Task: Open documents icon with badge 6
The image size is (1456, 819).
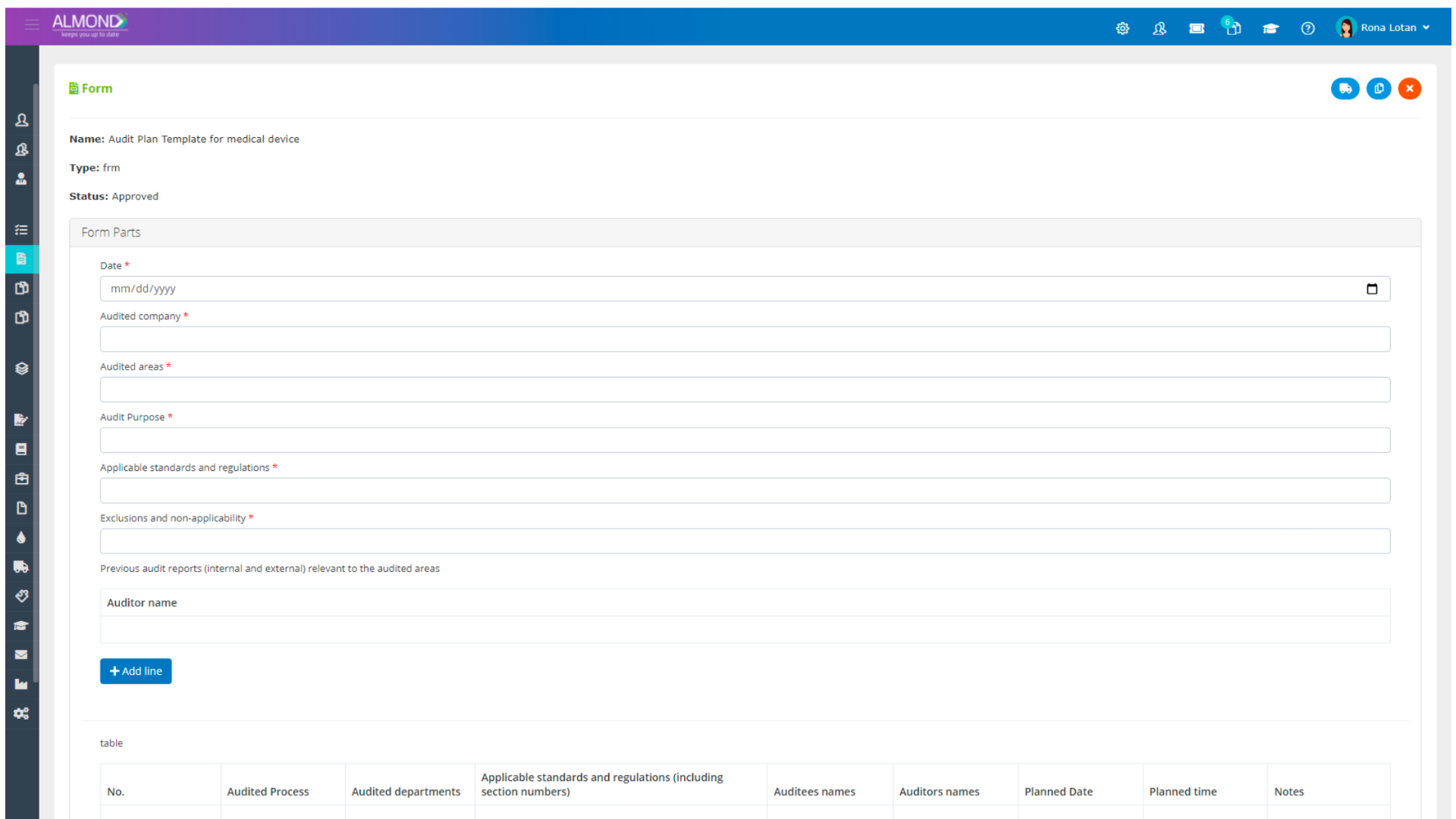Action: pyautogui.click(x=1232, y=27)
